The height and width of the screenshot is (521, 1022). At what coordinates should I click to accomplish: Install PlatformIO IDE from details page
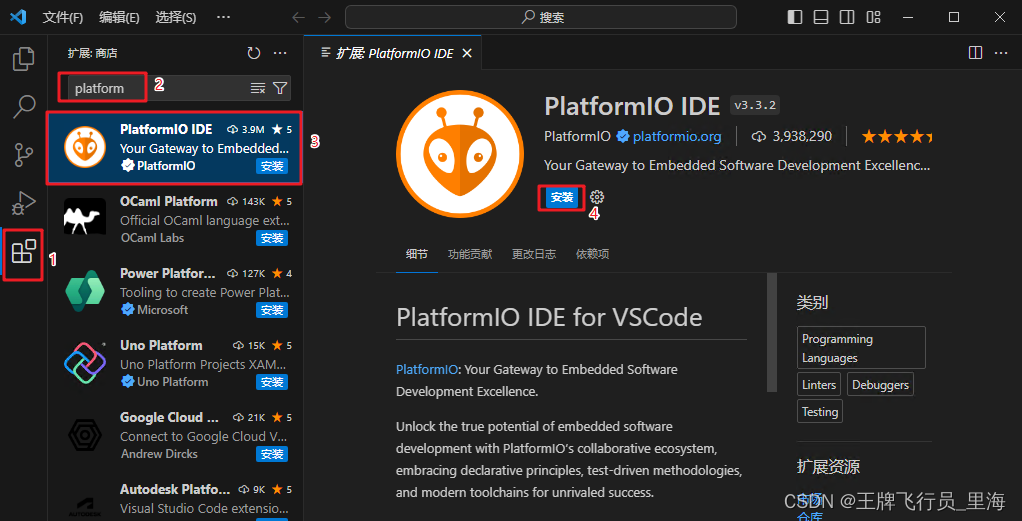pyautogui.click(x=562, y=197)
